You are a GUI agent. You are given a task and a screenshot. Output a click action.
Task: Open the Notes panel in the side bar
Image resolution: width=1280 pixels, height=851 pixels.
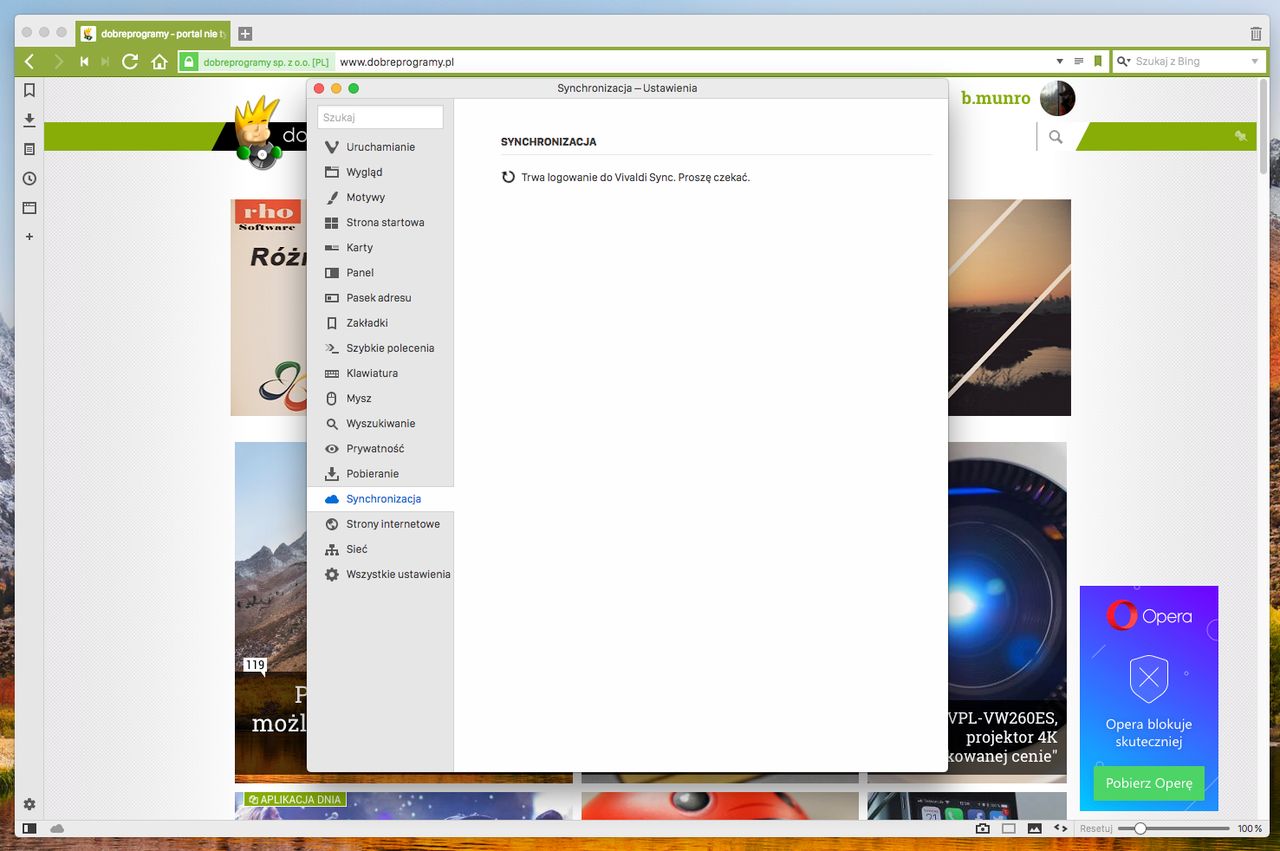click(x=29, y=149)
